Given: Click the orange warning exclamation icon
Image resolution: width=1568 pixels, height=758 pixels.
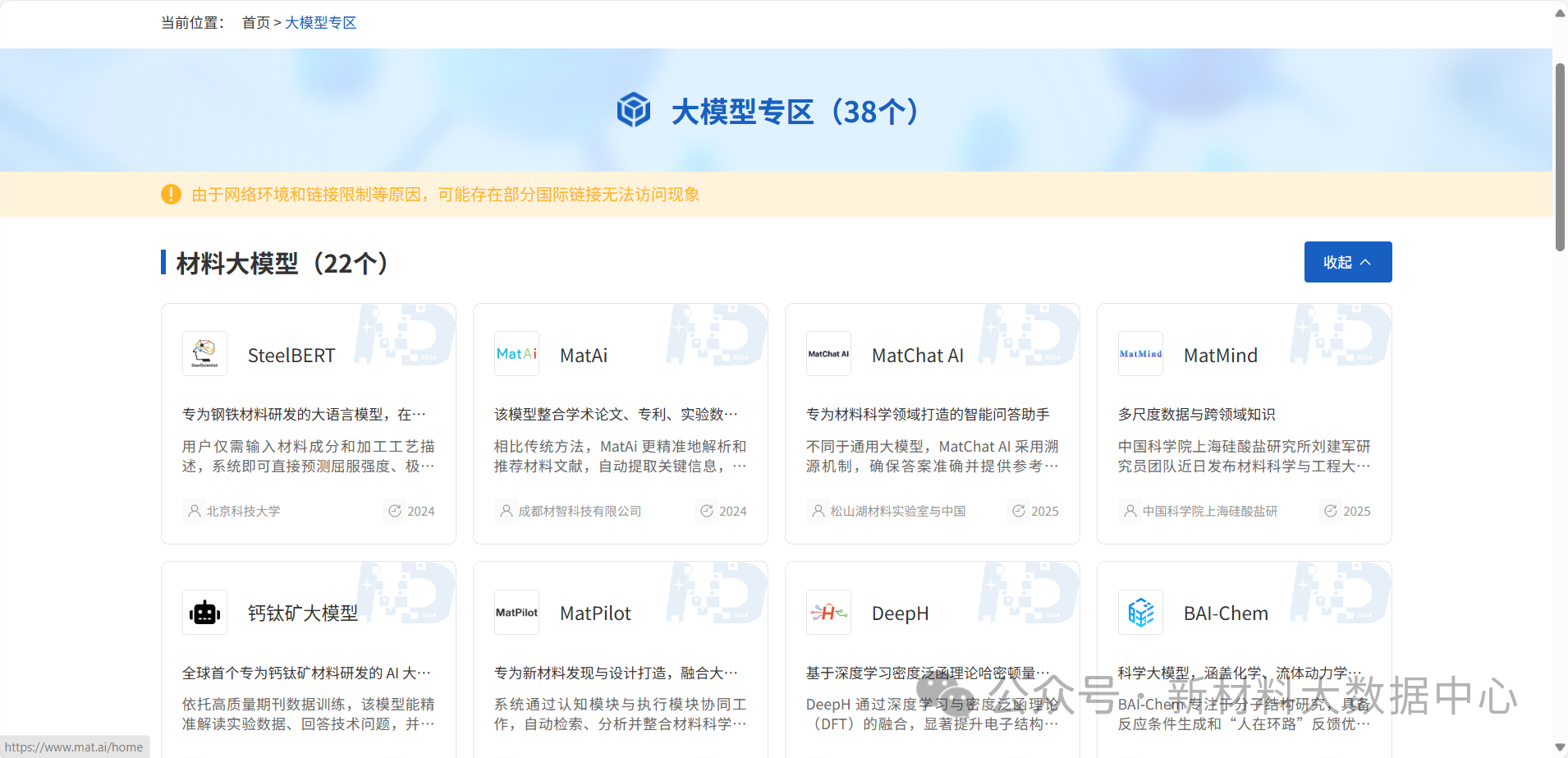Looking at the screenshot, I should pos(171,195).
